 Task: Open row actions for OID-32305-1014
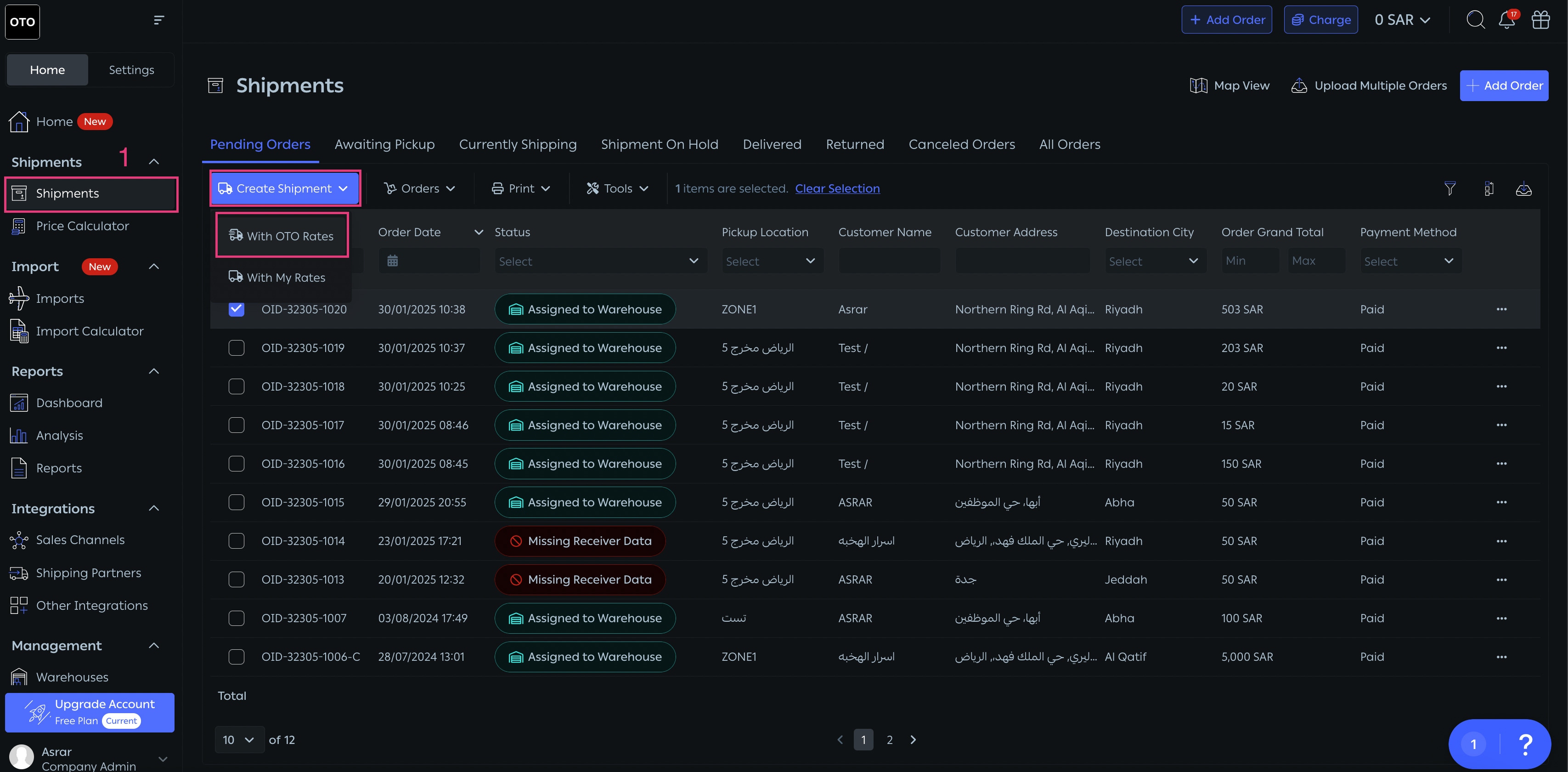coord(1502,541)
